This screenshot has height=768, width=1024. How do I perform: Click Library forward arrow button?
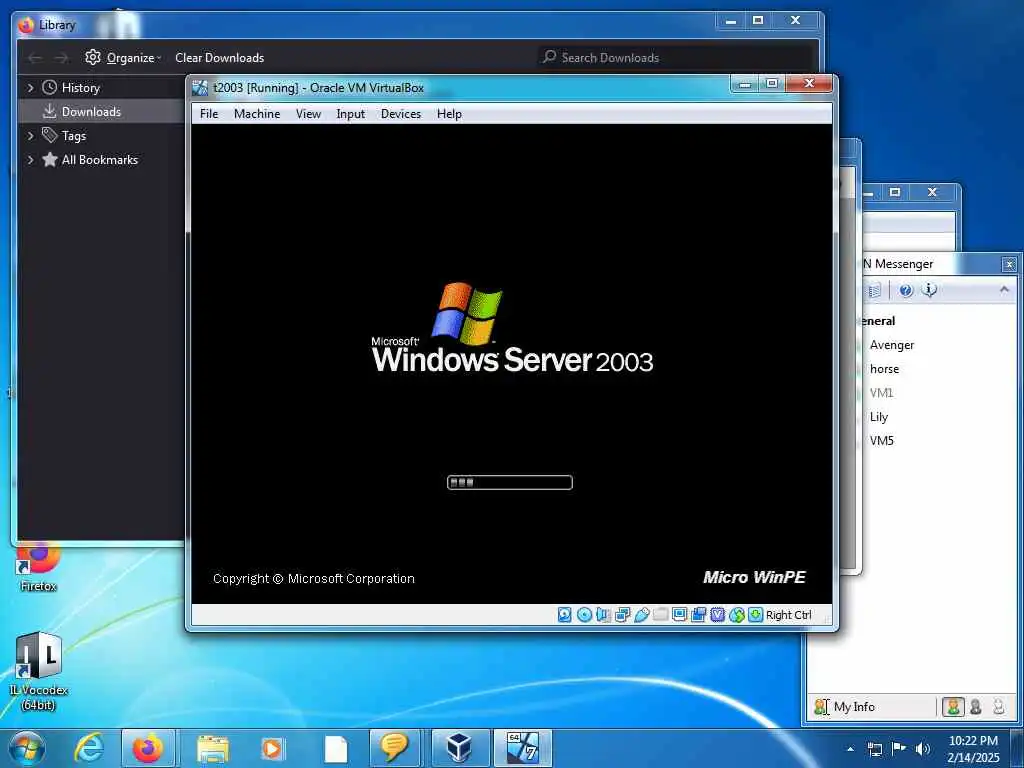tap(61, 58)
